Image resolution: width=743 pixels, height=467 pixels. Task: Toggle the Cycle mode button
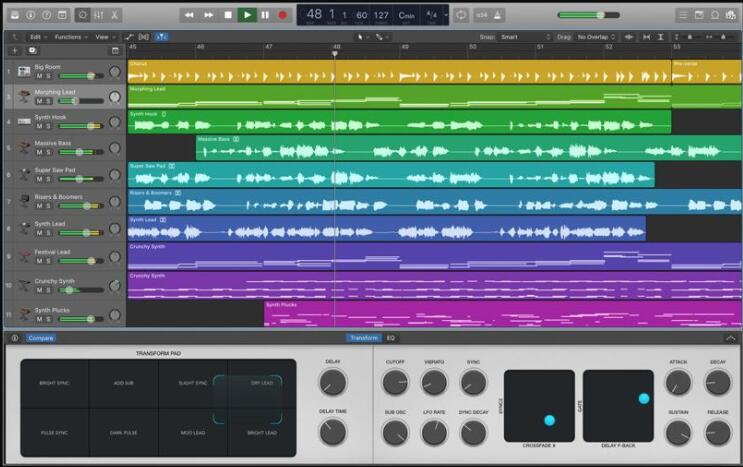pyautogui.click(x=461, y=15)
